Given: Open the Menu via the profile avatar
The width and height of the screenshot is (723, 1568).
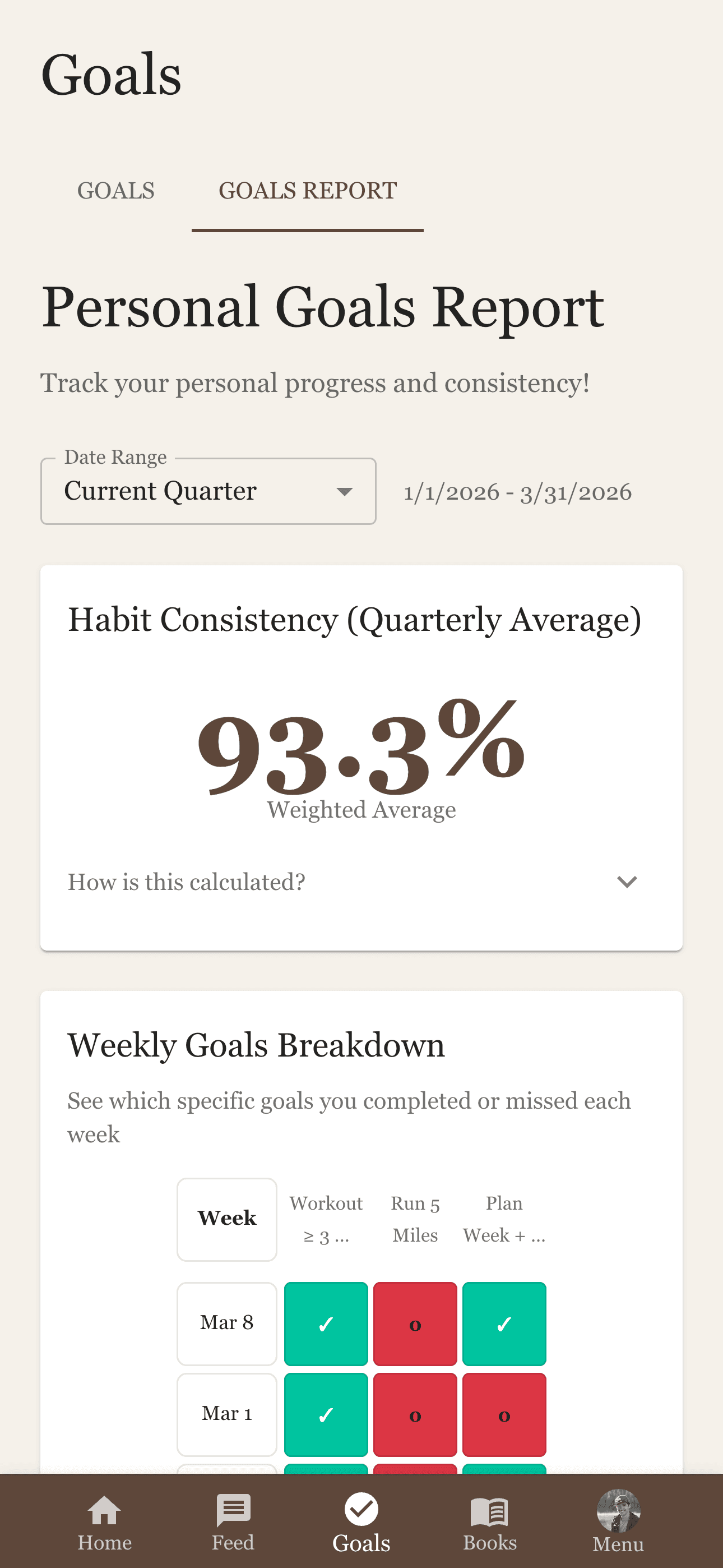Looking at the screenshot, I should pos(618,1510).
